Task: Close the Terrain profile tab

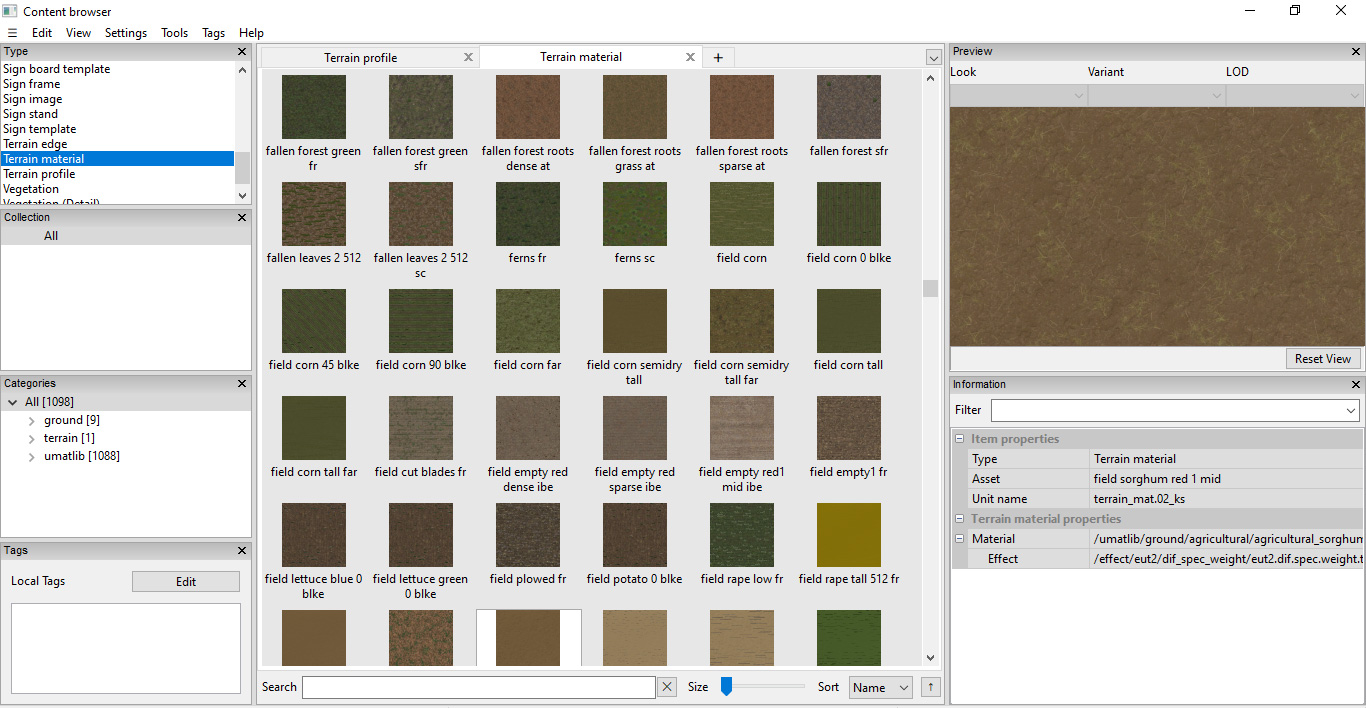Action: (468, 57)
